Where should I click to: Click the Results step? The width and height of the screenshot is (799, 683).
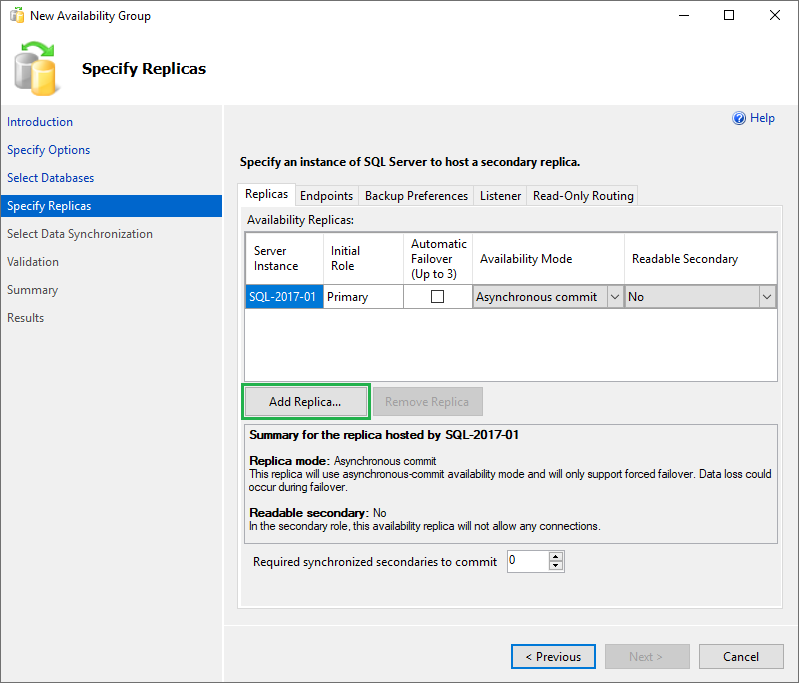tap(25, 318)
